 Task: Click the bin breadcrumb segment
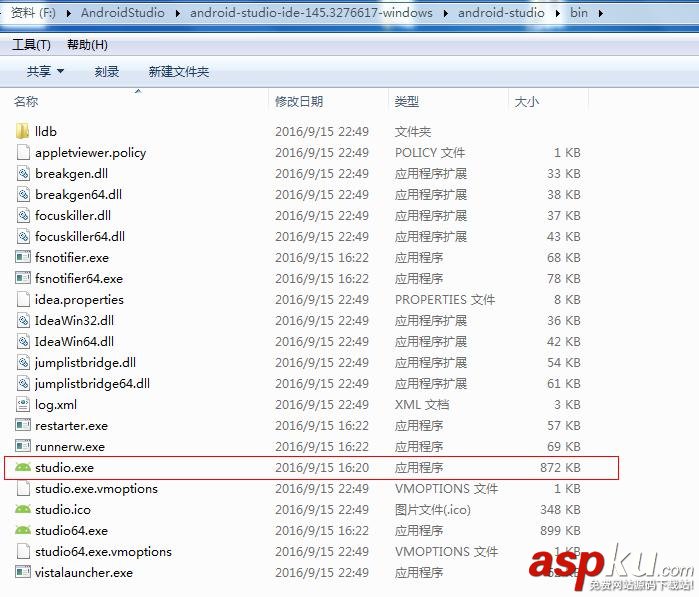tap(579, 12)
